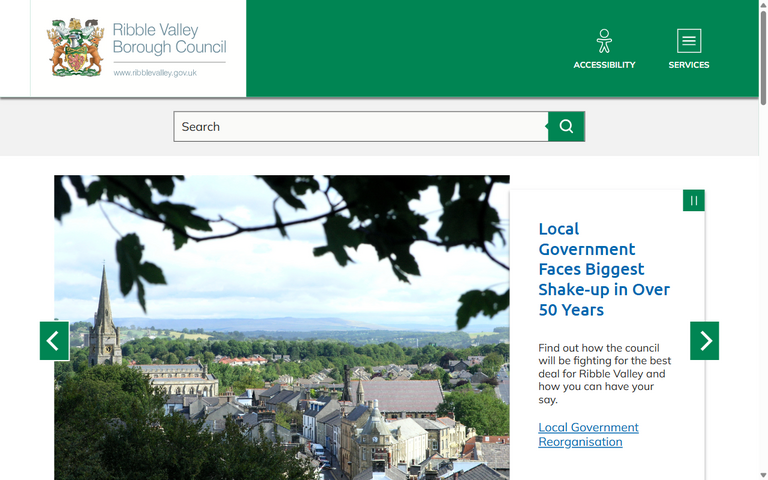This screenshot has height=480, width=768.
Task: Click the scrollbar down arrow
Action: [x=763, y=474]
